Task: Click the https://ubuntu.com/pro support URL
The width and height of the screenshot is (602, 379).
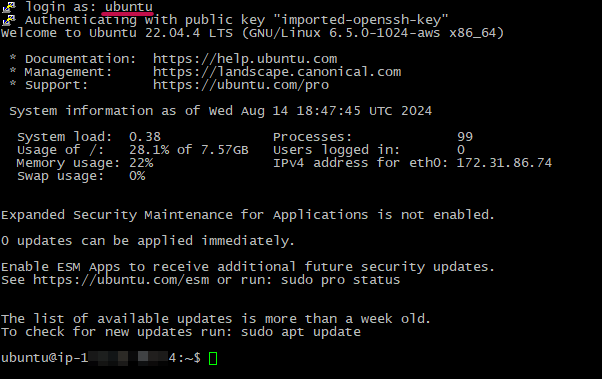Action: (241, 85)
